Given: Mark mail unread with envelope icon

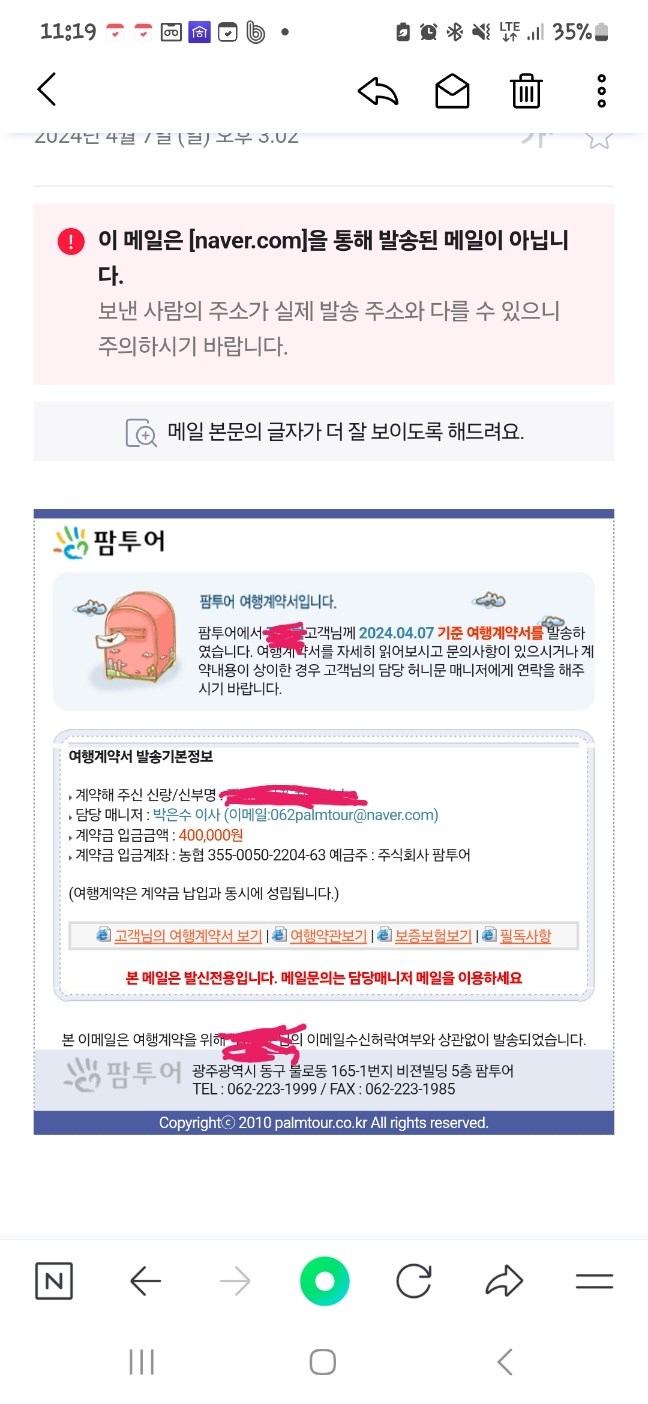Looking at the screenshot, I should [x=452, y=91].
